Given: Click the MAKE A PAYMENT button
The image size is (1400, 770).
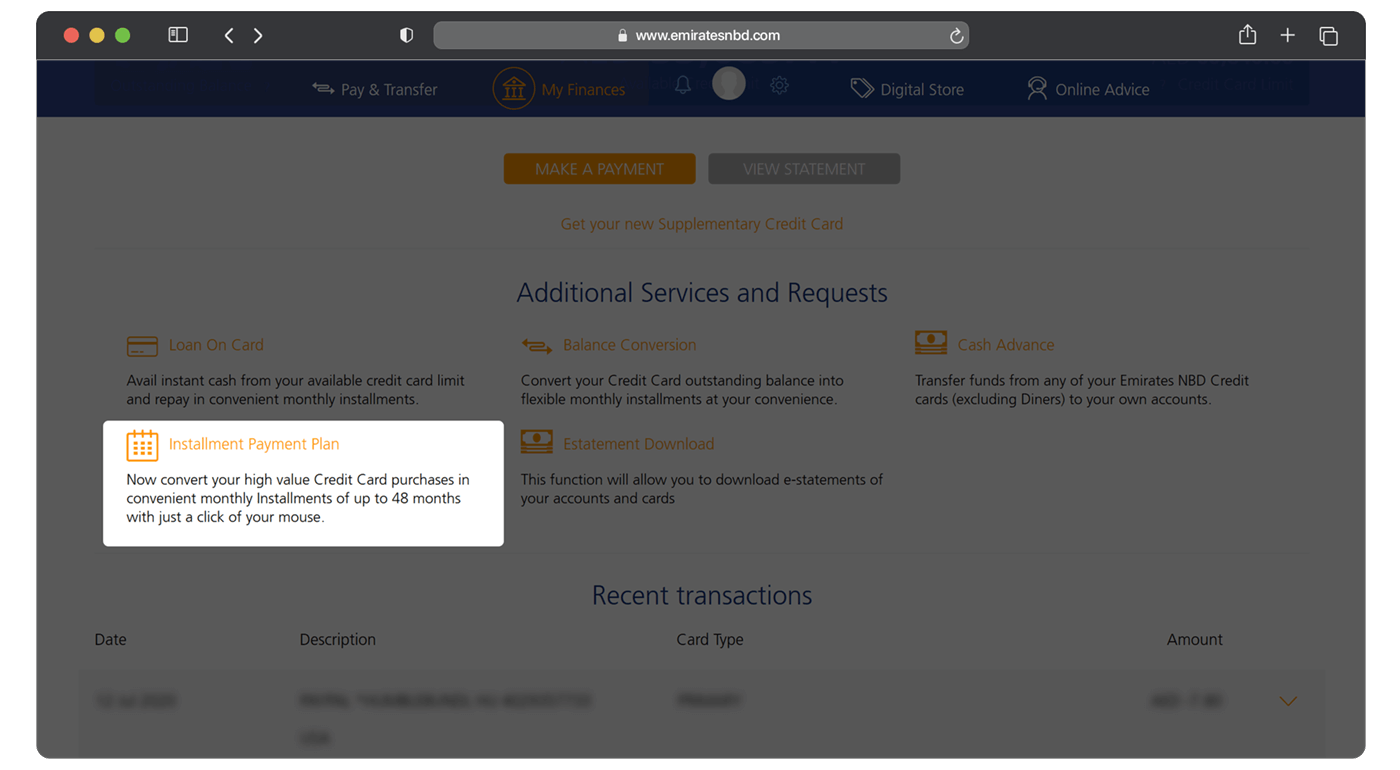Looking at the screenshot, I should coord(600,169).
